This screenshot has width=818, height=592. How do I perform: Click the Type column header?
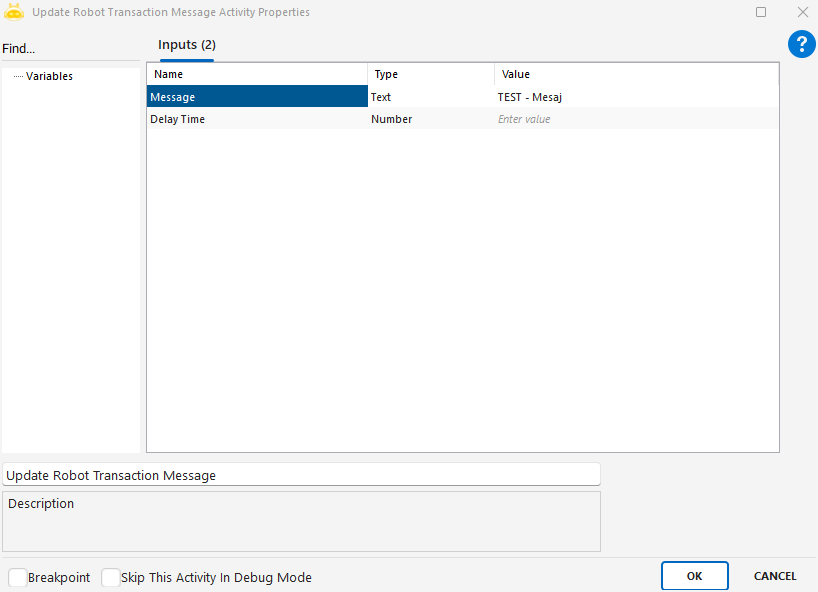[x=431, y=74]
